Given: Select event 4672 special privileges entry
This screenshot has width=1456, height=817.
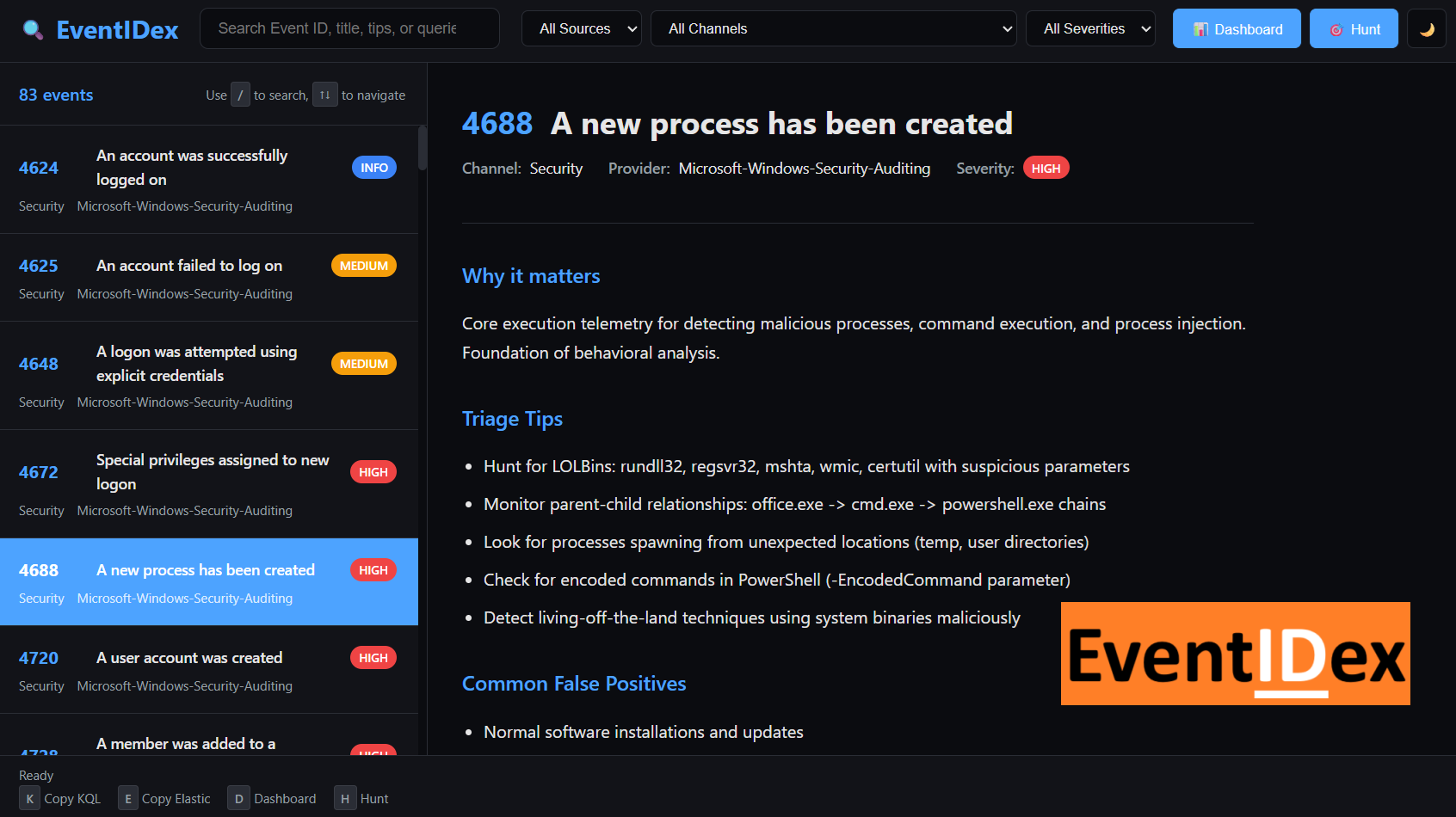Looking at the screenshot, I should click(208, 484).
